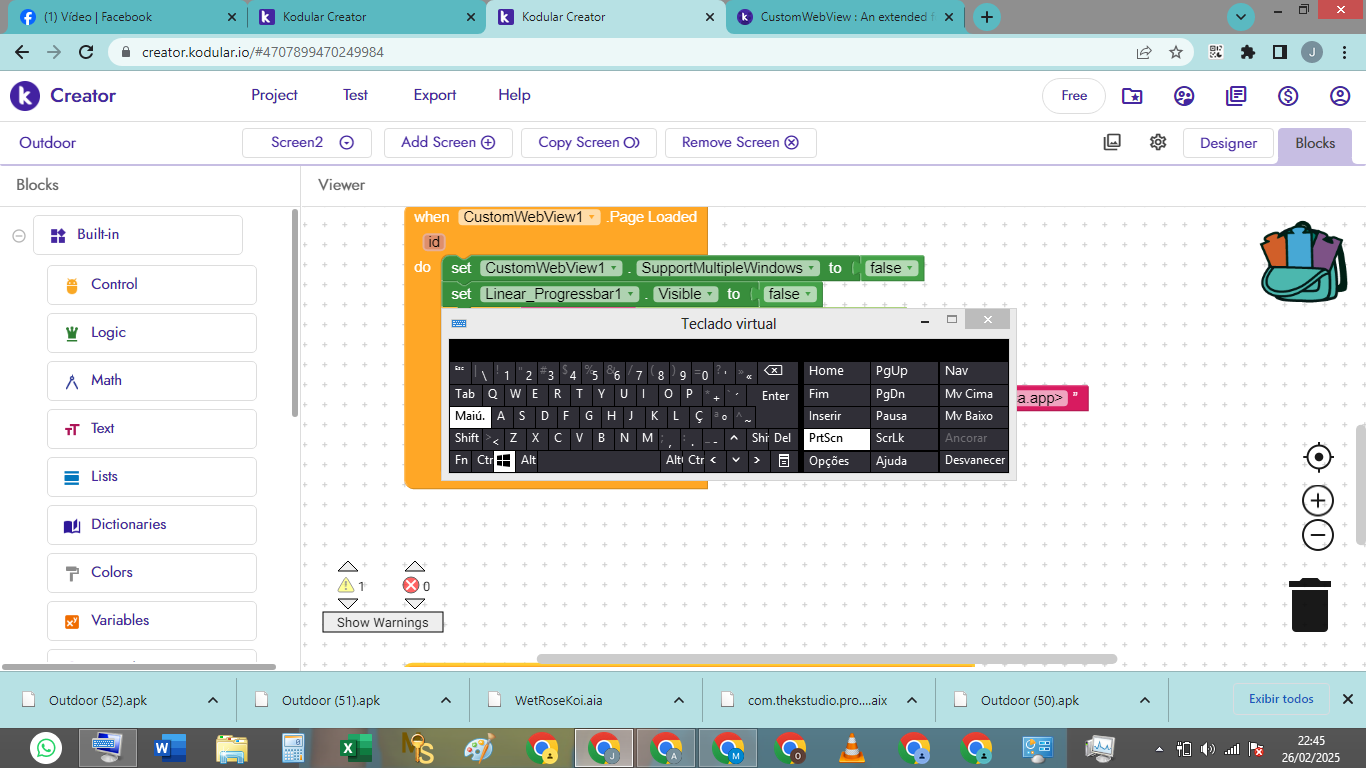Open the project settings gear icon

[1158, 142]
